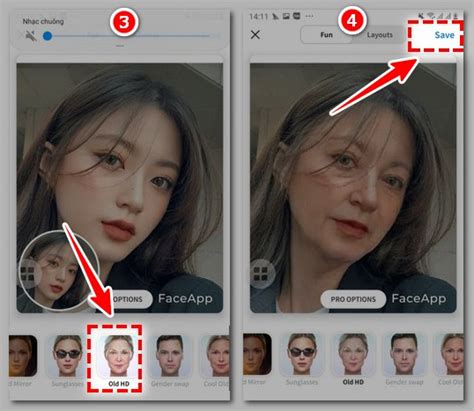474x411 pixels.
Task: Tap the 14:11 clock in status bar
Action: 258,16
